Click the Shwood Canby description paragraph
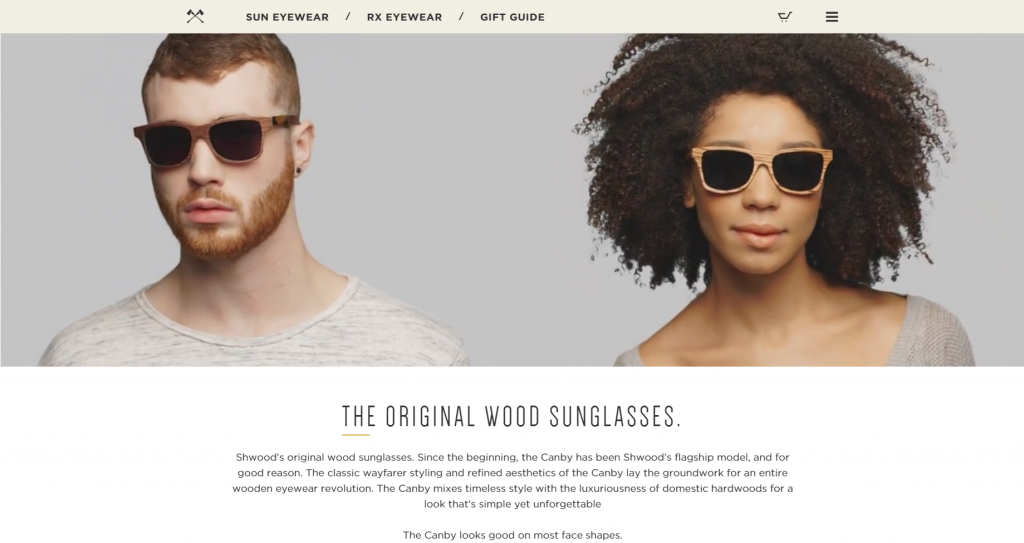Image resolution: width=1024 pixels, height=543 pixels. pos(513,480)
